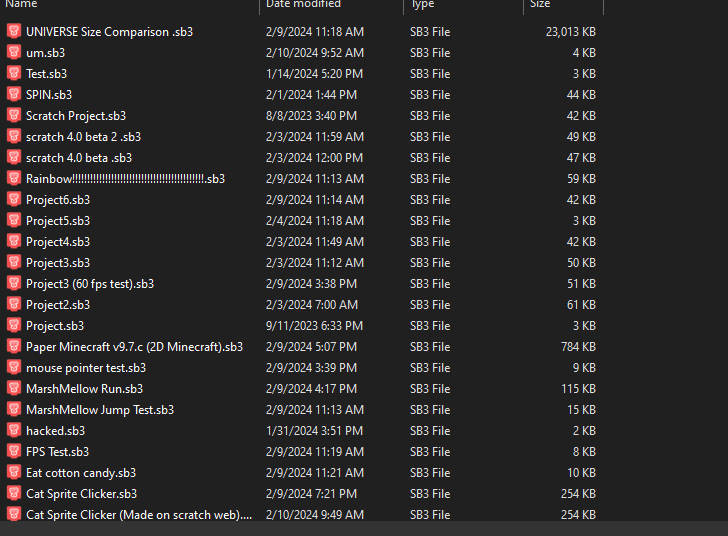Select the Project5.sb3 file icon
This screenshot has width=728, height=536.
[x=14, y=220]
